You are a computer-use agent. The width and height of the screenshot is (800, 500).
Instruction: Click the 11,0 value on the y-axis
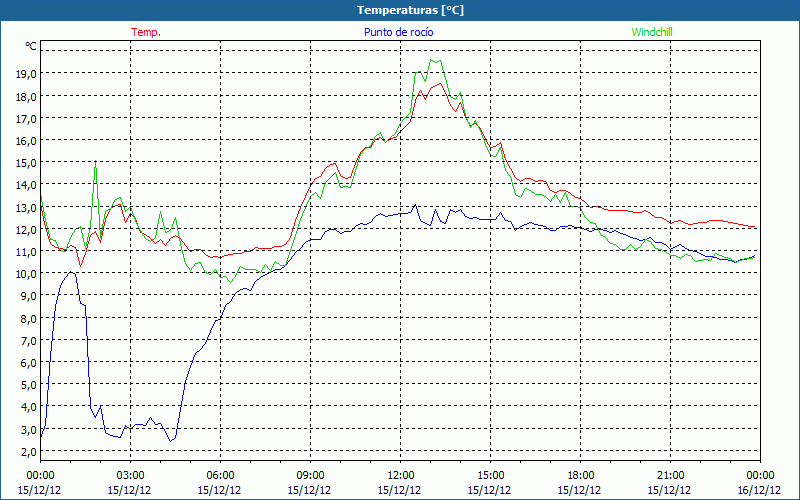(x=26, y=252)
